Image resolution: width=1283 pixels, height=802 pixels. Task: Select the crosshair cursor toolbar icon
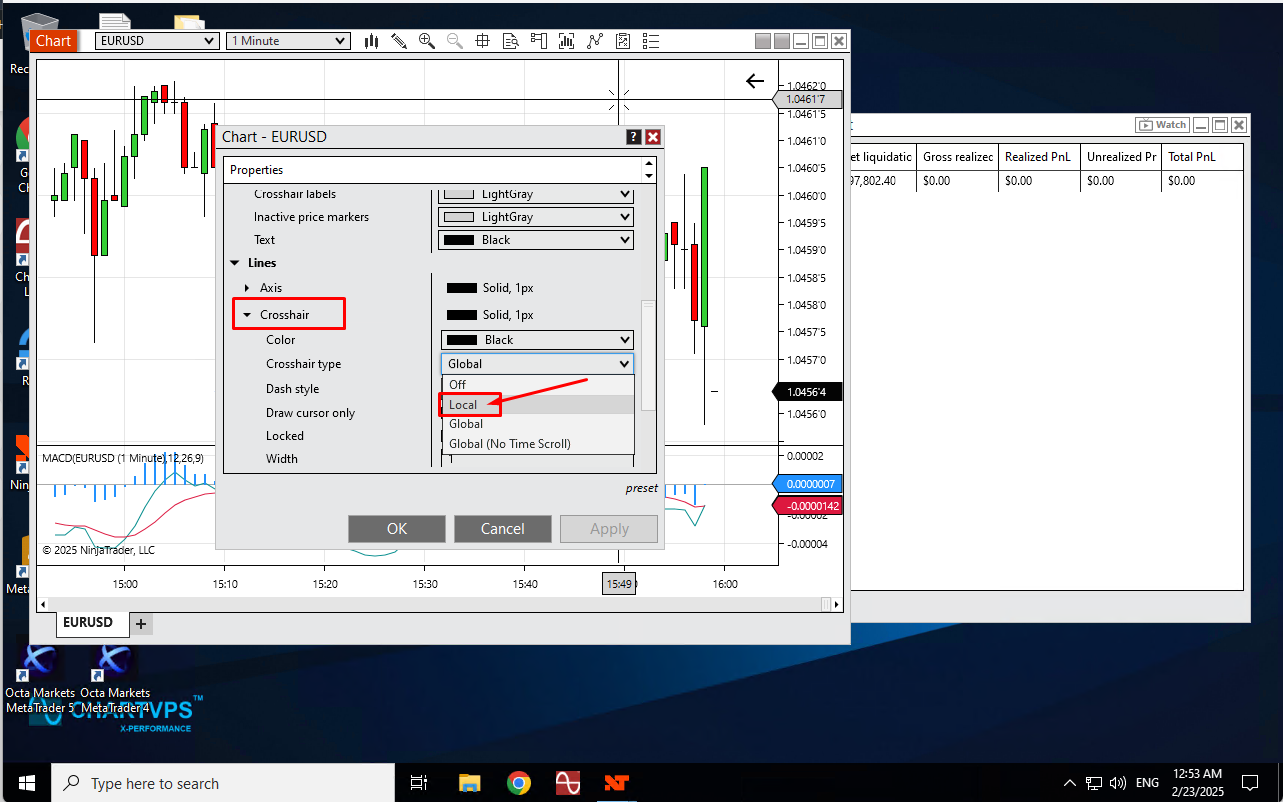(x=482, y=41)
